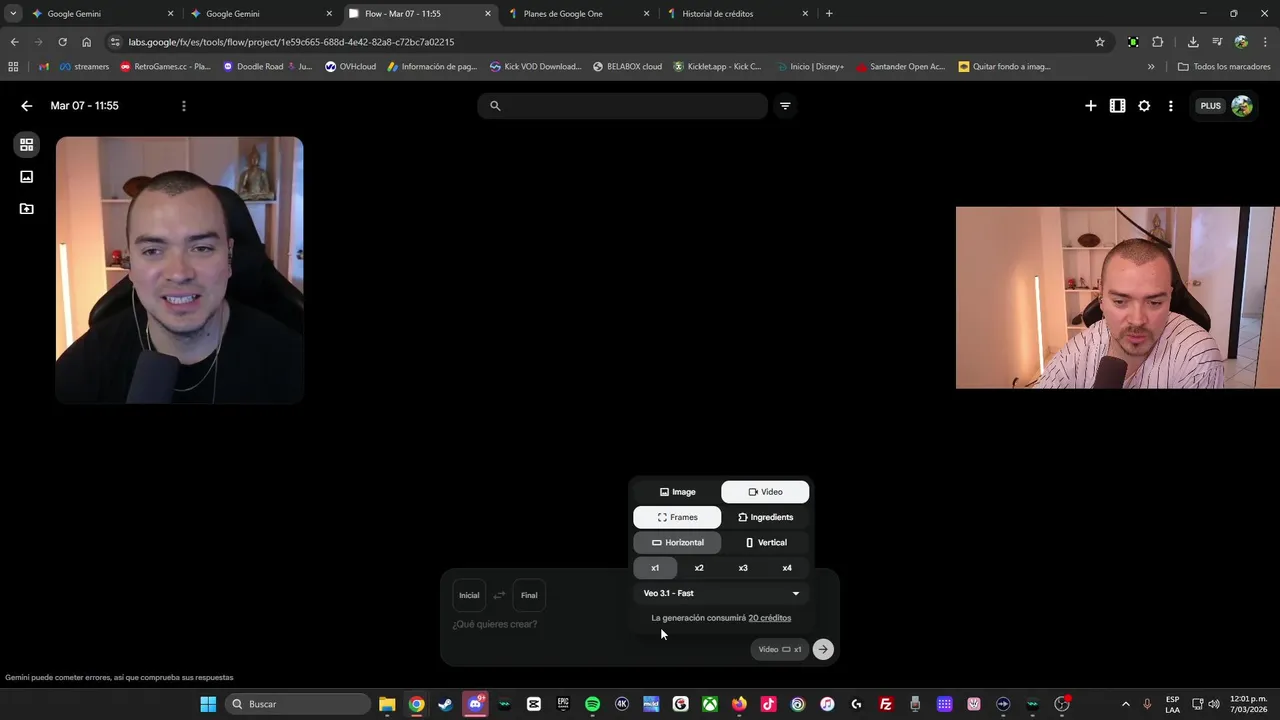Screen dimensions: 1280x720
Task: Bookmark this page with star icon
Action: pyautogui.click(x=1100, y=42)
